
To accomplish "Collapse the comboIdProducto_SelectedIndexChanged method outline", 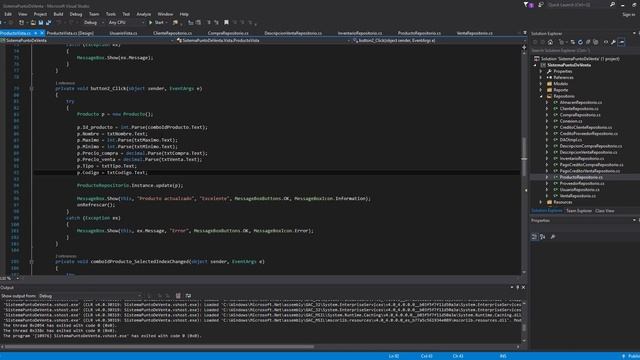I will pyautogui.click(x=31, y=262).
